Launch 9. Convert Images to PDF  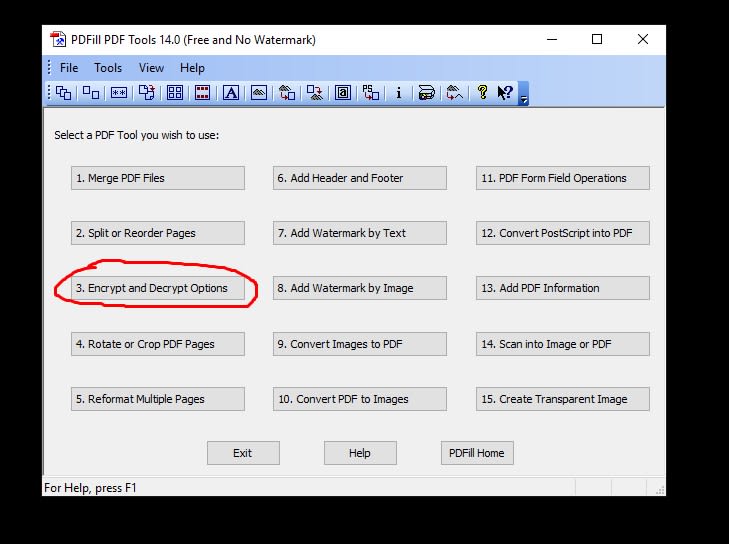coord(360,344)
